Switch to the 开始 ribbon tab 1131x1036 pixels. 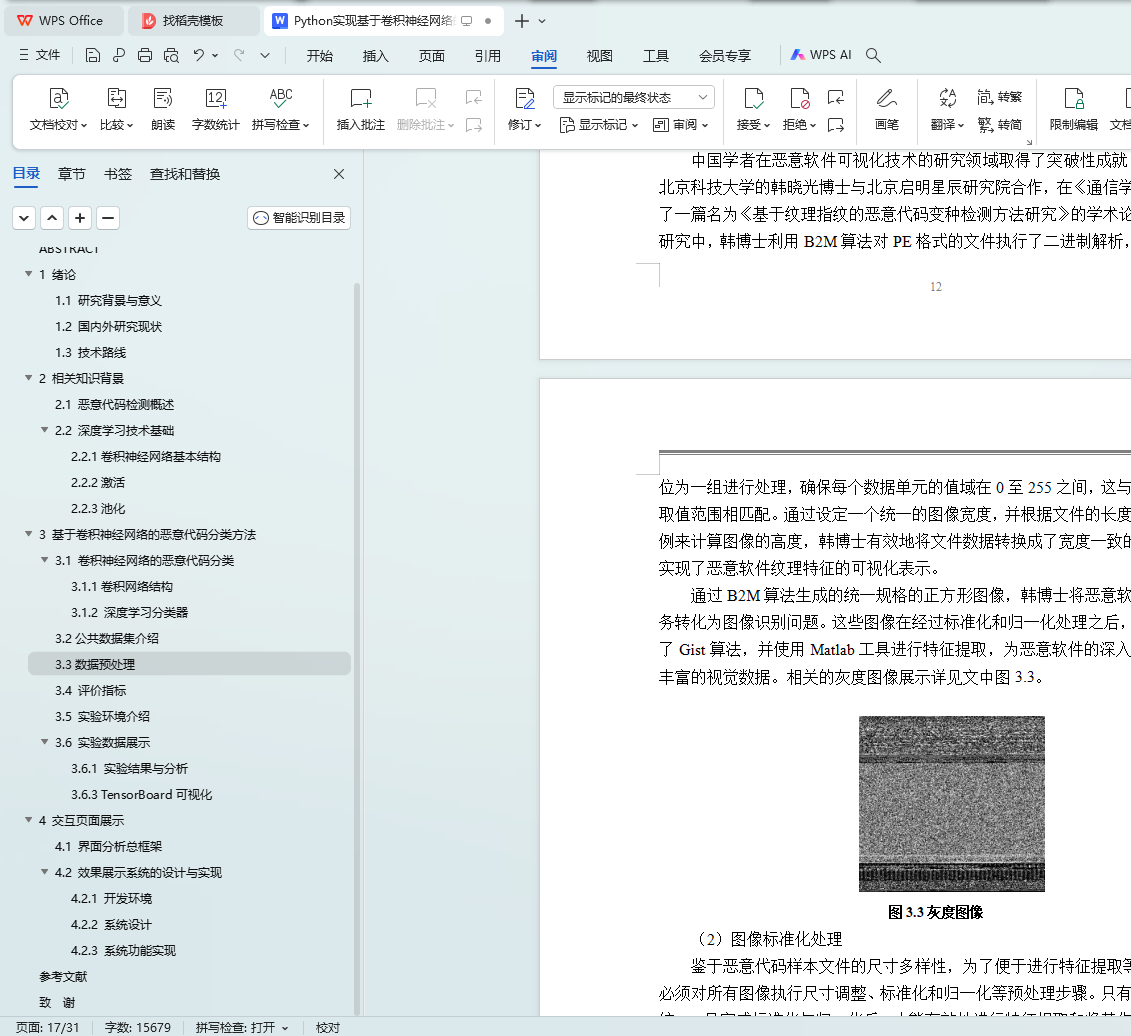click(320, 56)
